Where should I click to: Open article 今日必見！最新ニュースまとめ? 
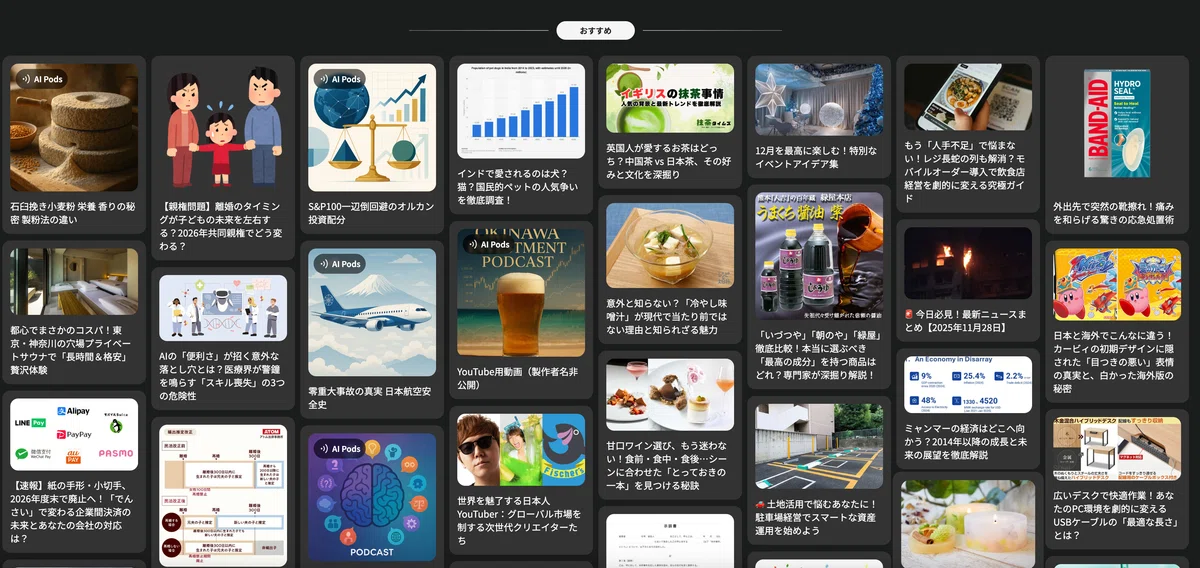click(968, 320)
